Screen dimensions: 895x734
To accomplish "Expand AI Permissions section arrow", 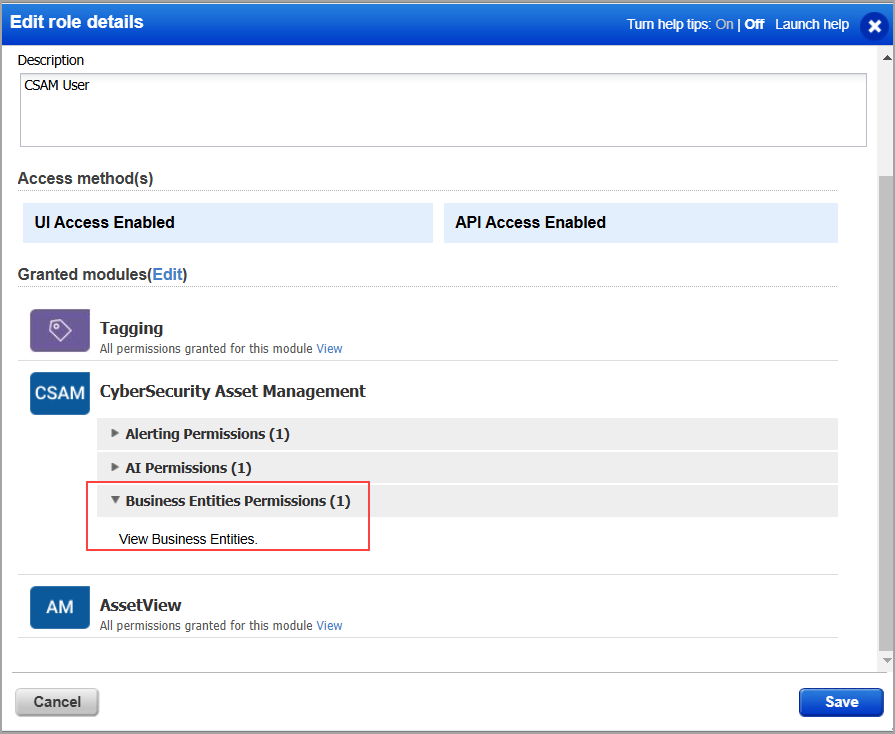I will pyautogui.click(x=115, y=467).
